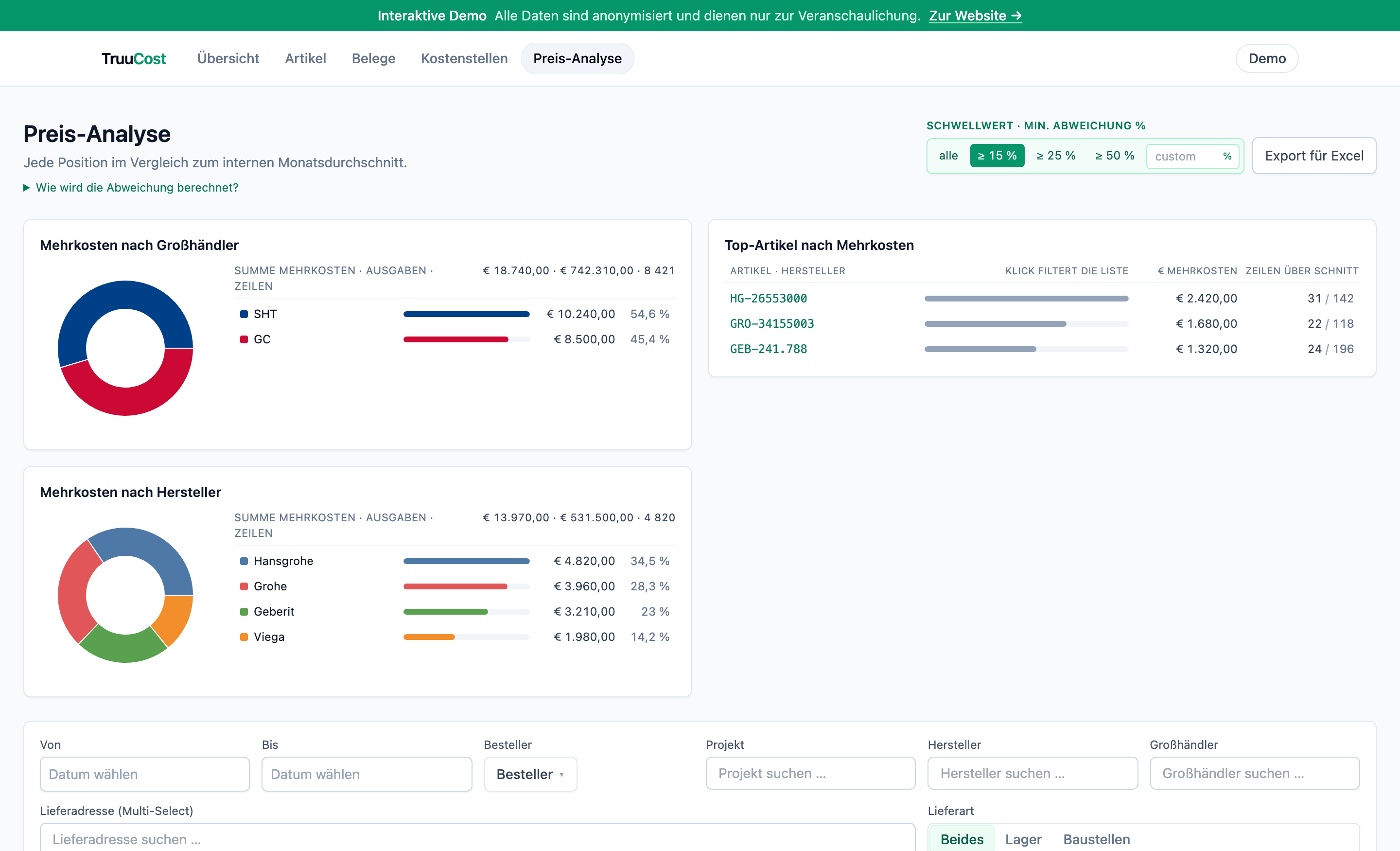Click the Demo account button

pyautogui.click(x=1267, y=58)
